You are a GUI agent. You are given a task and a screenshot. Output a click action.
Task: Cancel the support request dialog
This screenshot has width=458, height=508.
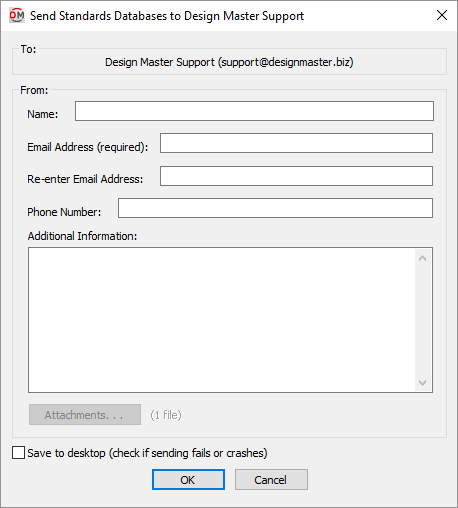(x=271, y=480)
